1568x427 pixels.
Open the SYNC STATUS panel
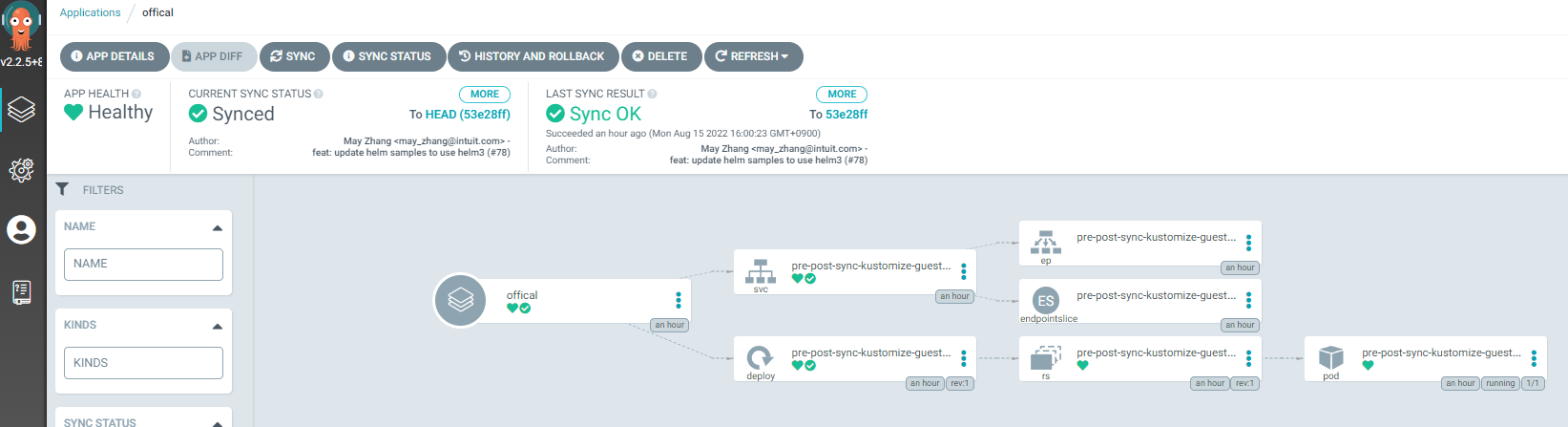[388, 56]
